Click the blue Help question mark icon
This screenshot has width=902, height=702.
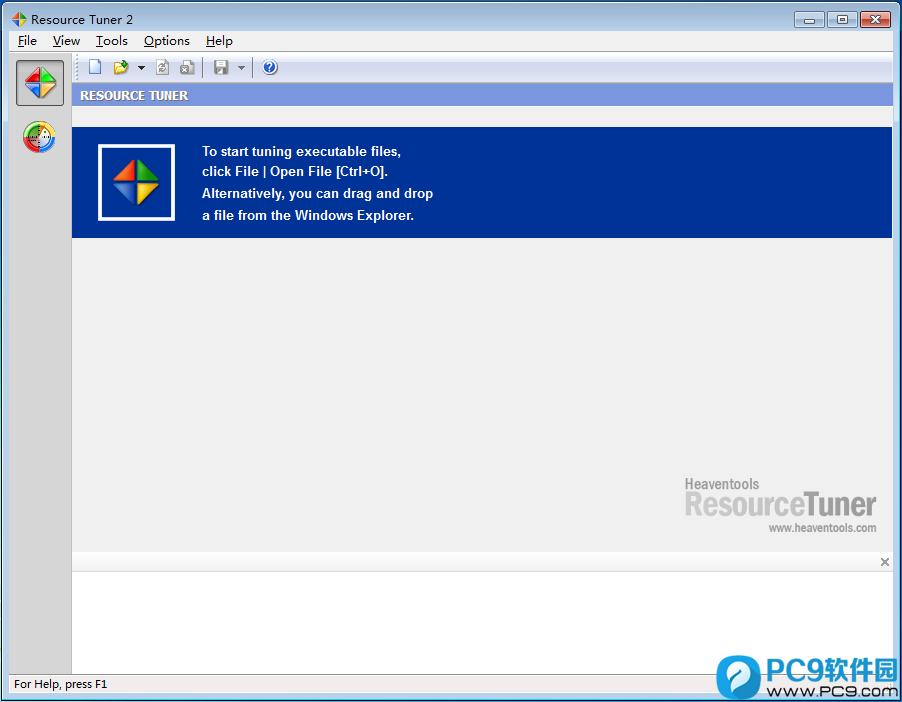coord(270,67)
